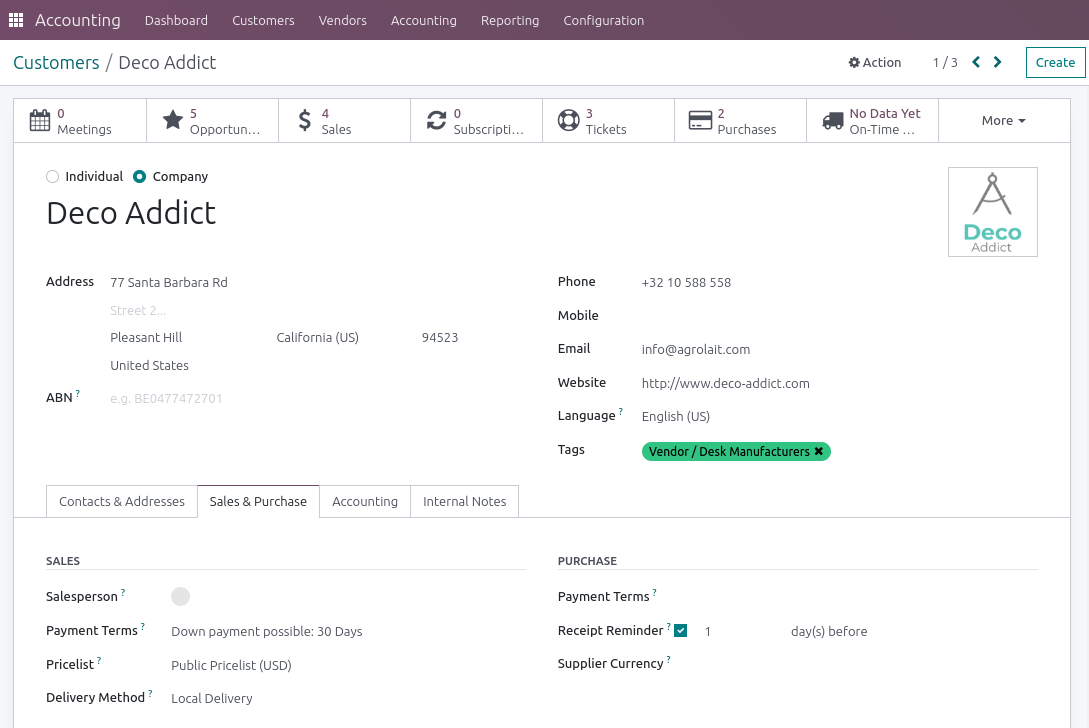Open Sales dollar stat button
This screenshot has width=1089, height=728.
tap(344, 121)
